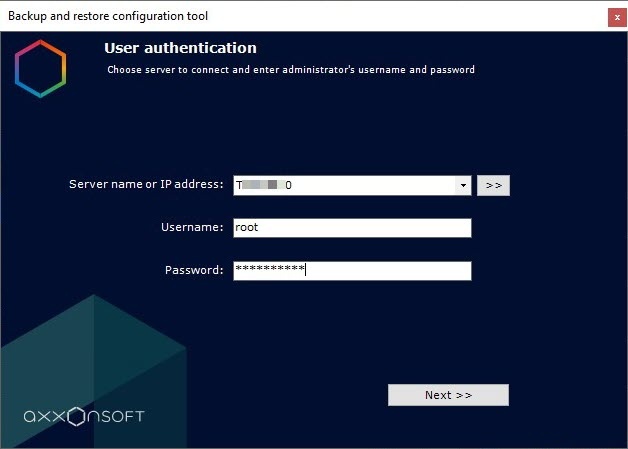628x449 pixels.
Task: Click the AxxonSoft logo at the bottom
Action: coord(84,415)
